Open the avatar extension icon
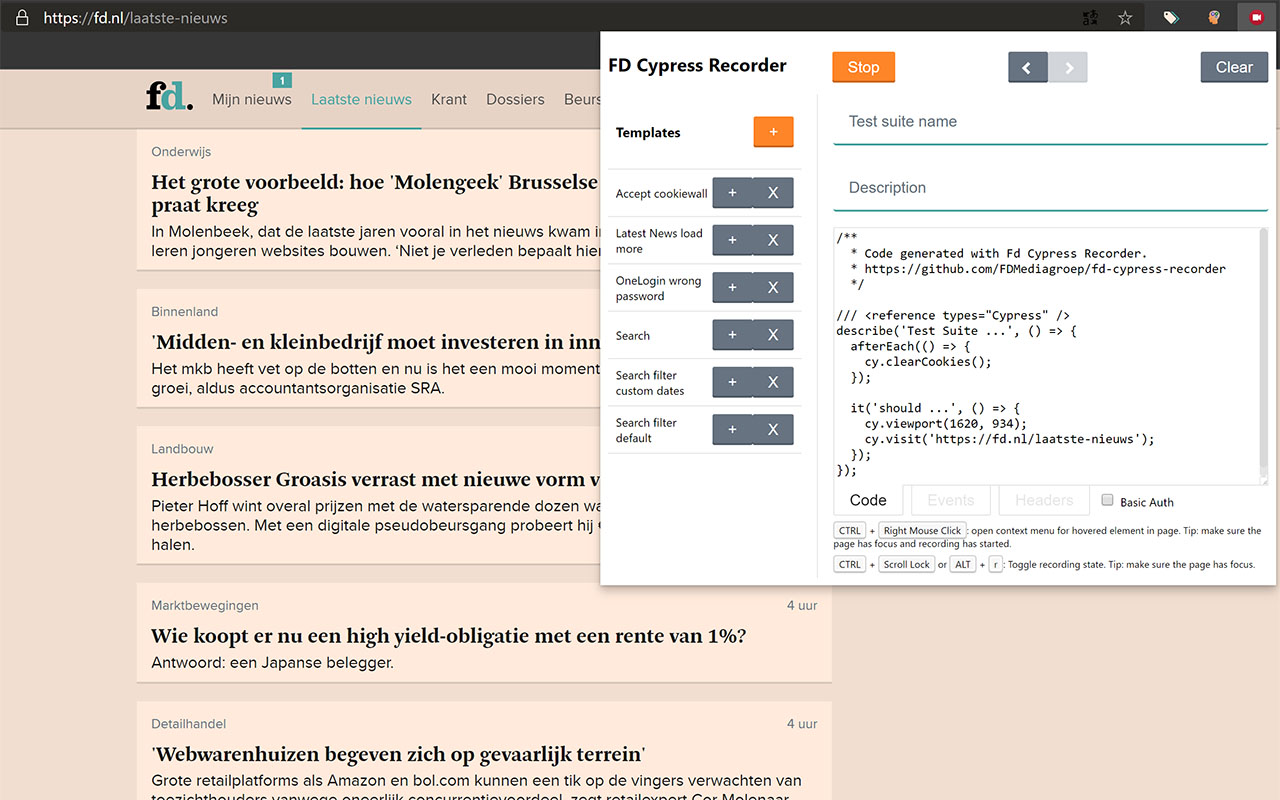The height and width of the screenshot is (800, 1280). (1214, 17)
